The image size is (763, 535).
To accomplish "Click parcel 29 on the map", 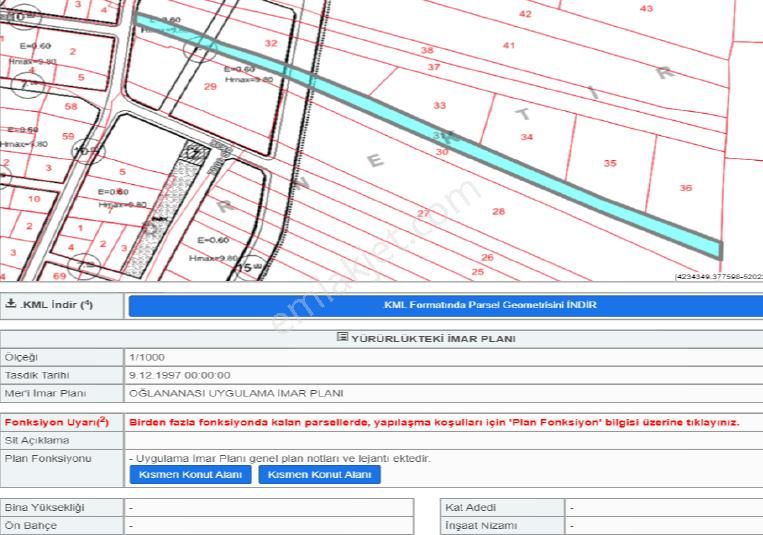I will click(210, 87).
